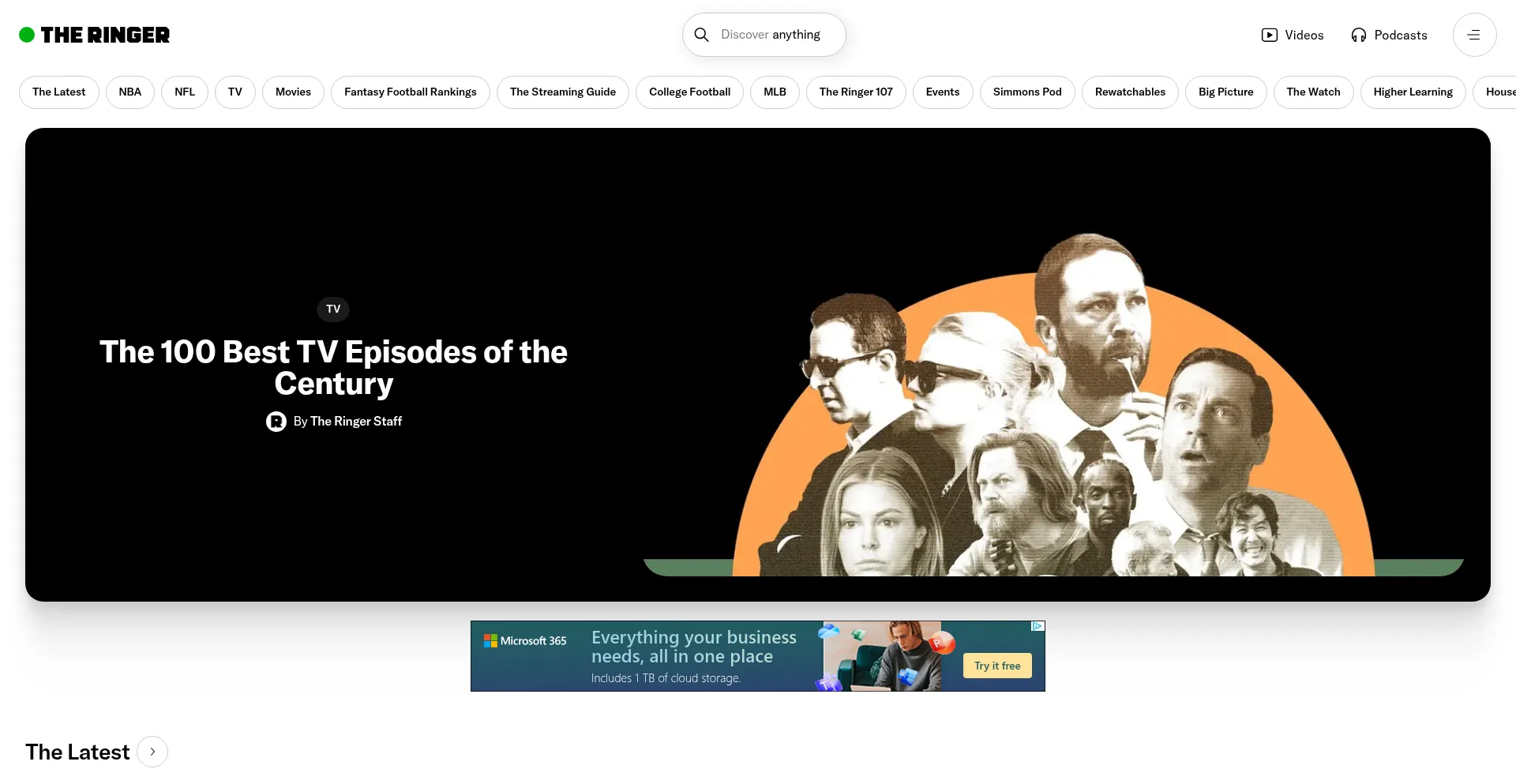This screenshot has height=784, width=1516.
Task: Click the Ringer Staff author avatar
Action: click(276, 422)
